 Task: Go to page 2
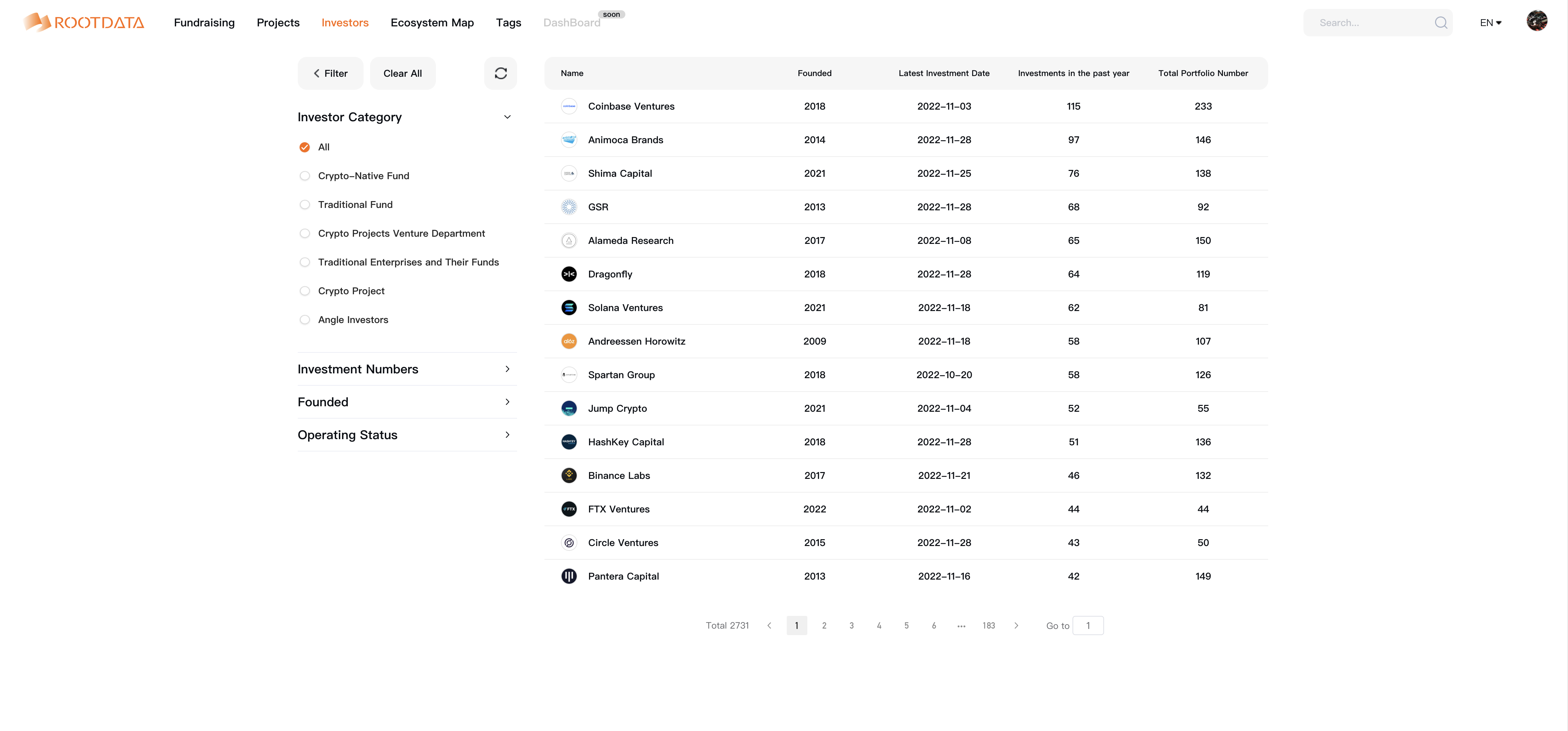tap(823, 625)
